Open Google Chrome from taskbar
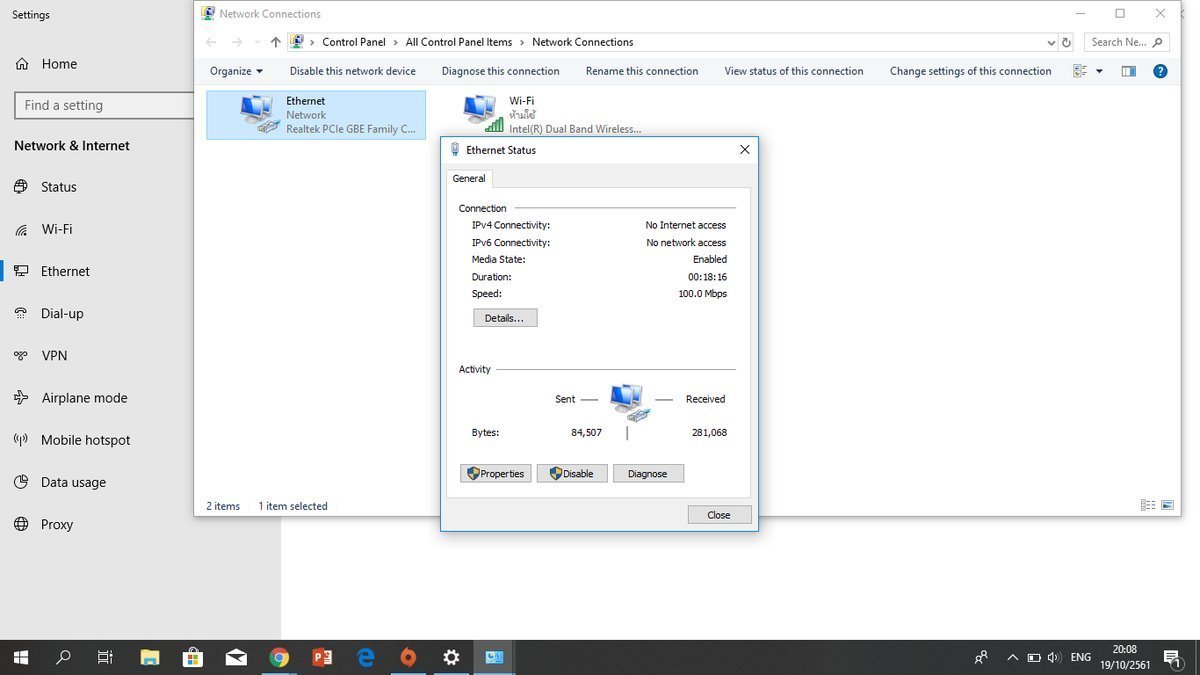1200x675 pixels. (x=279, y=657)
